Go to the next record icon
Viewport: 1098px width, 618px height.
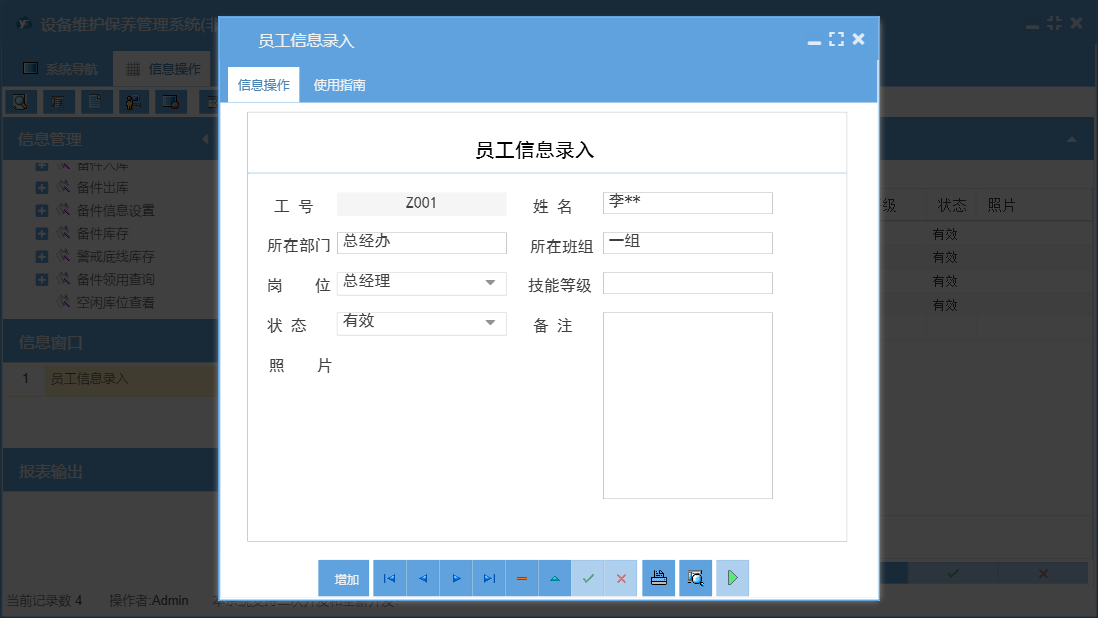pos(455,578)
